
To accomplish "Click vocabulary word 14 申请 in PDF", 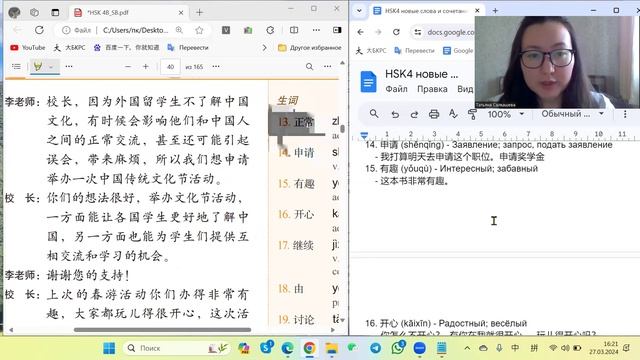I will pos(304,153).
